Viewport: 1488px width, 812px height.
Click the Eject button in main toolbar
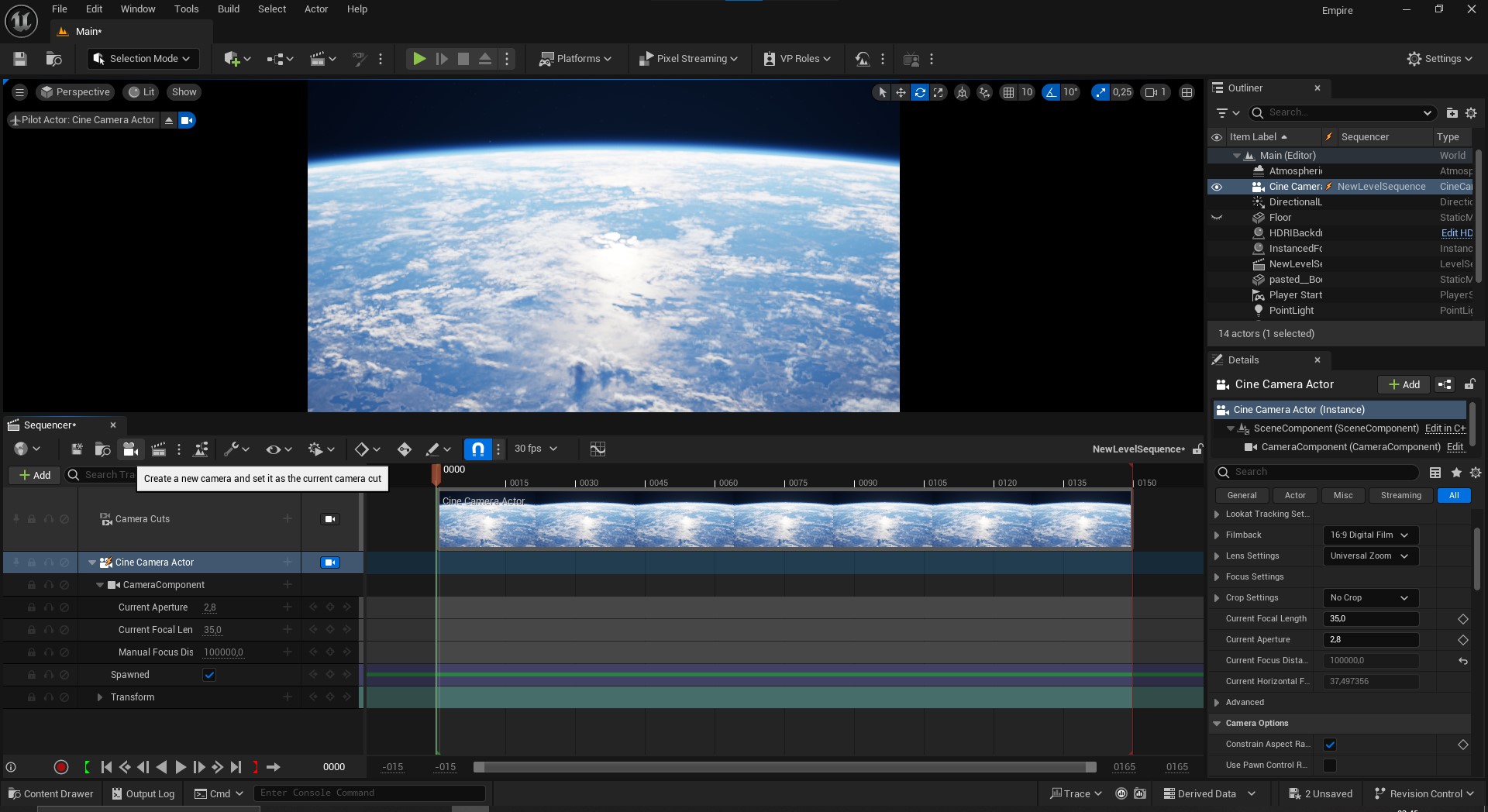point(485,59)
